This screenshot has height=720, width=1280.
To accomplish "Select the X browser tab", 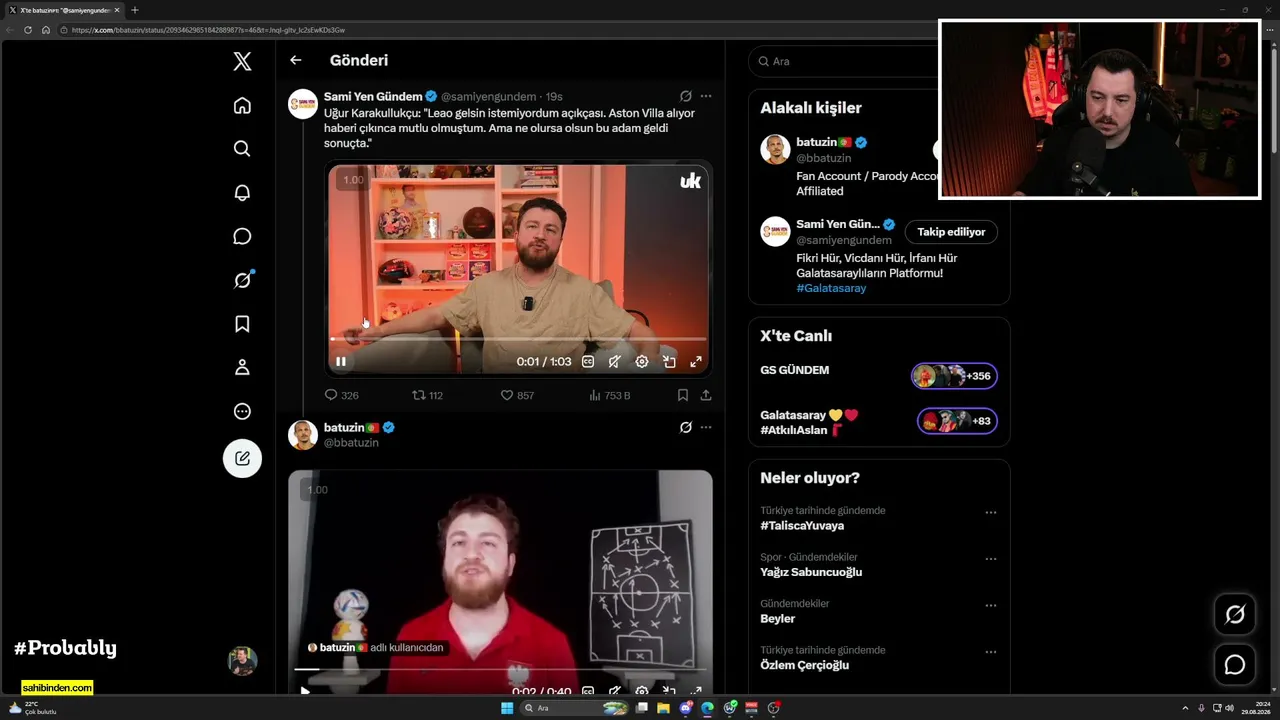I will (x=62, y=10).
